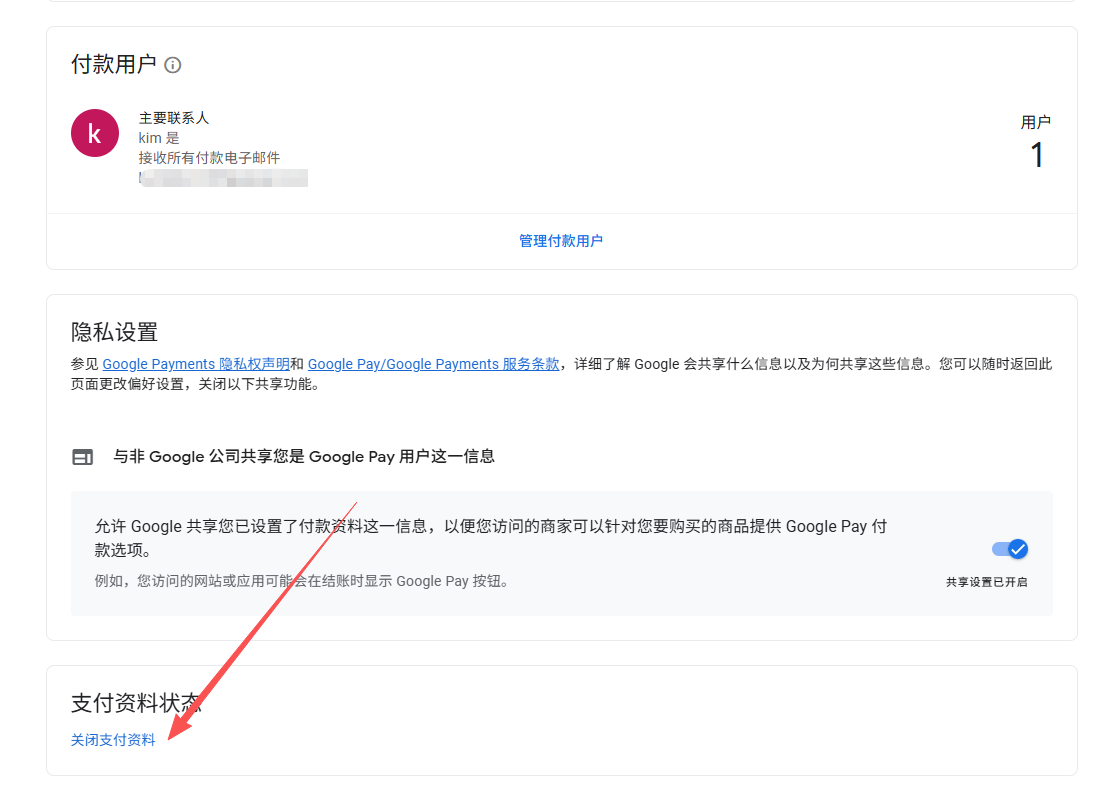This screenshot has width=1118, height=806.
Task: Click the 共享设置已开启 status label
Action: 986,582
